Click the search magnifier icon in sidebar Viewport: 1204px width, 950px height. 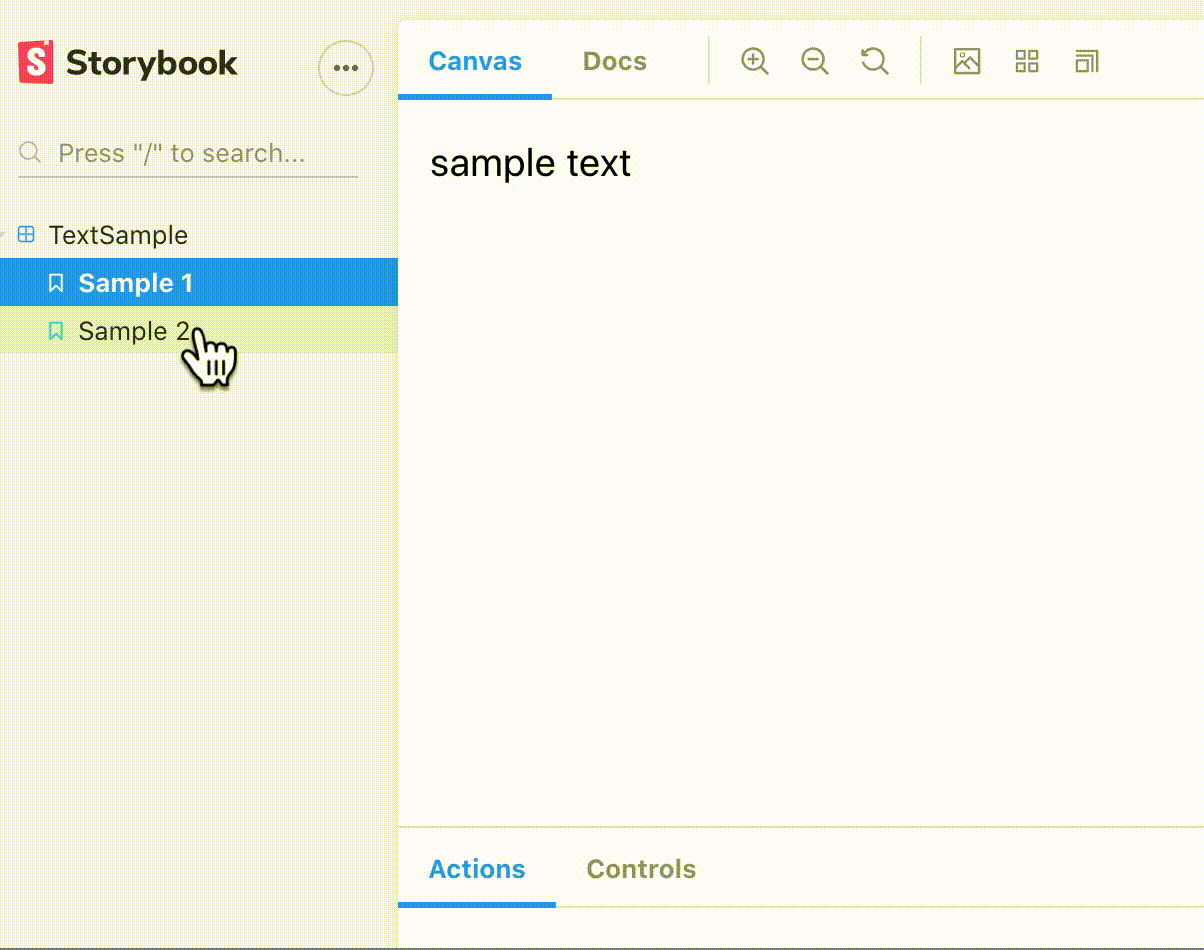coord(31,153)
